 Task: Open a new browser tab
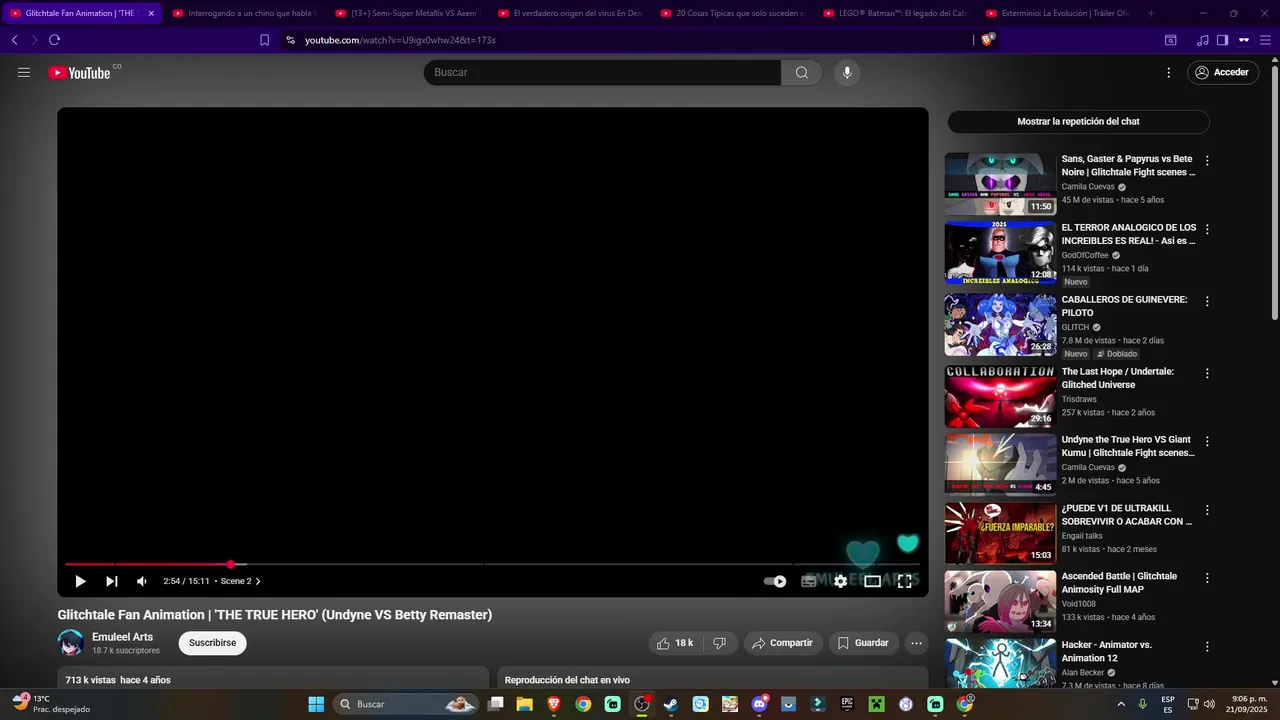click(x=1151, y=13)
